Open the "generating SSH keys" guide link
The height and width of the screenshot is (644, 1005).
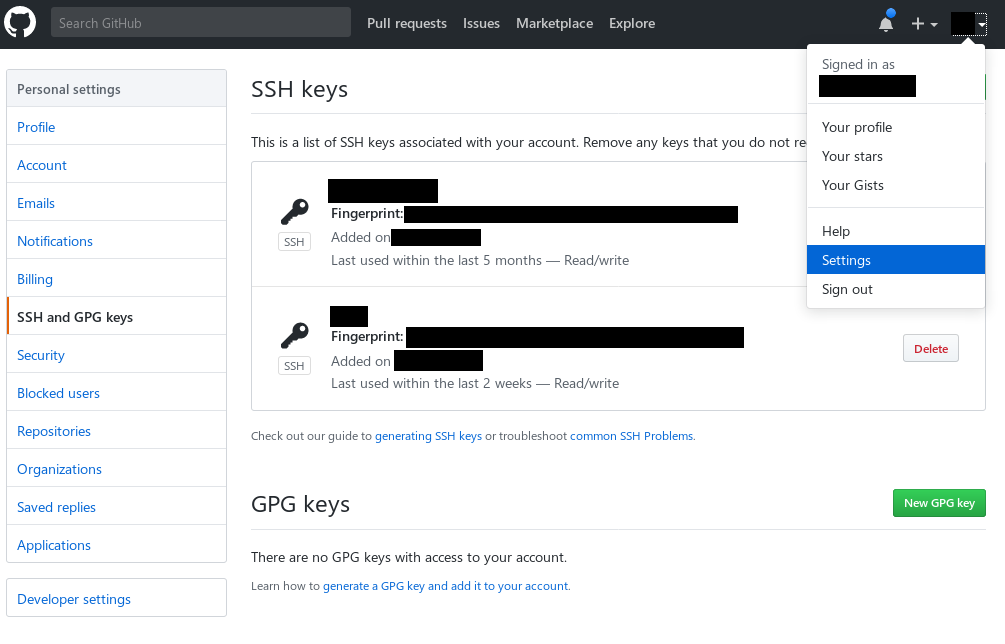428,436
